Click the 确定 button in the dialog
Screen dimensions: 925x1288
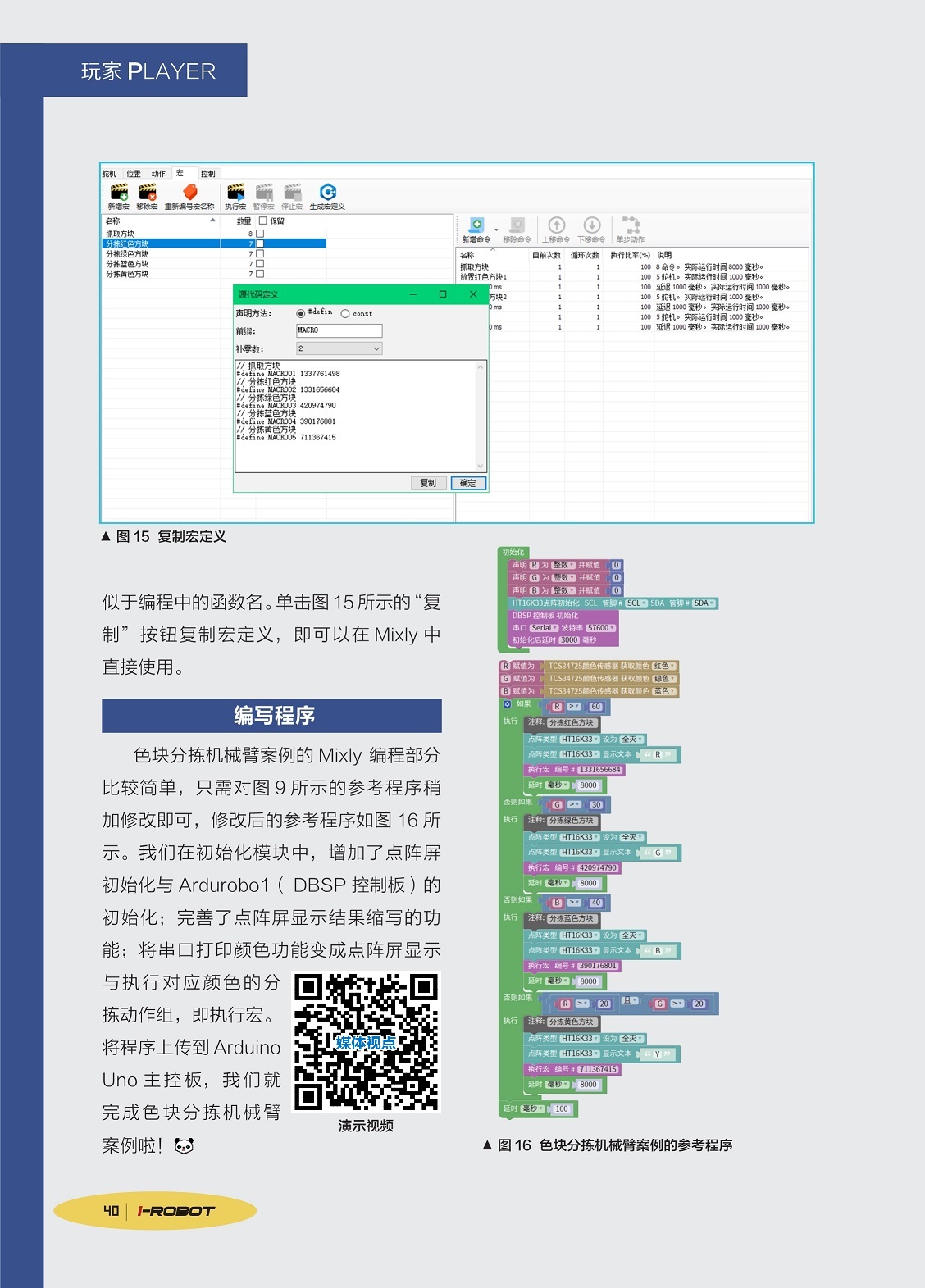tap(468, 483)
